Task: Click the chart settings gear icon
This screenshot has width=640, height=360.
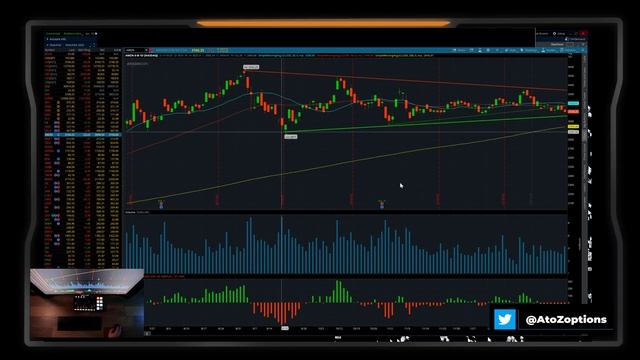Action: 488,50
